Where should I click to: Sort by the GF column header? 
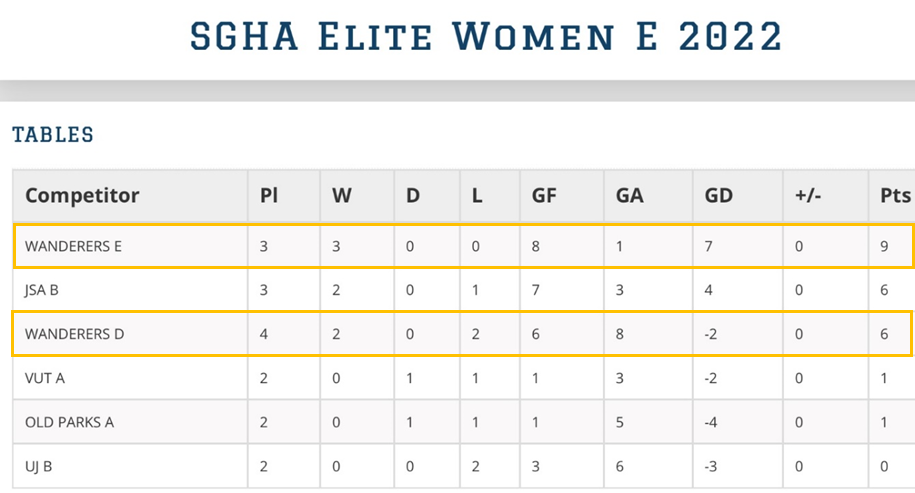click(x=544, y=195)
